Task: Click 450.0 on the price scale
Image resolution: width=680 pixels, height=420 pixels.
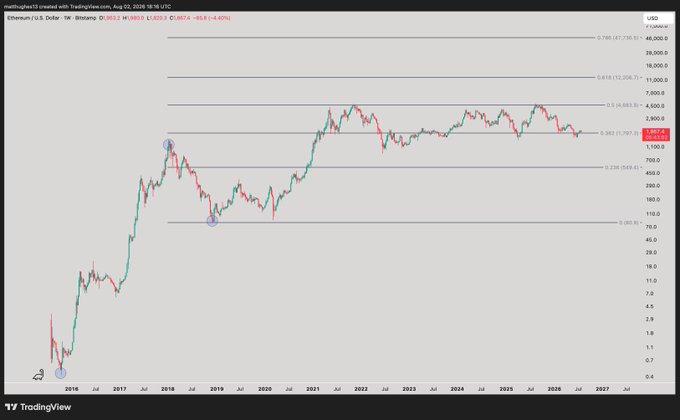Action: 653,173
